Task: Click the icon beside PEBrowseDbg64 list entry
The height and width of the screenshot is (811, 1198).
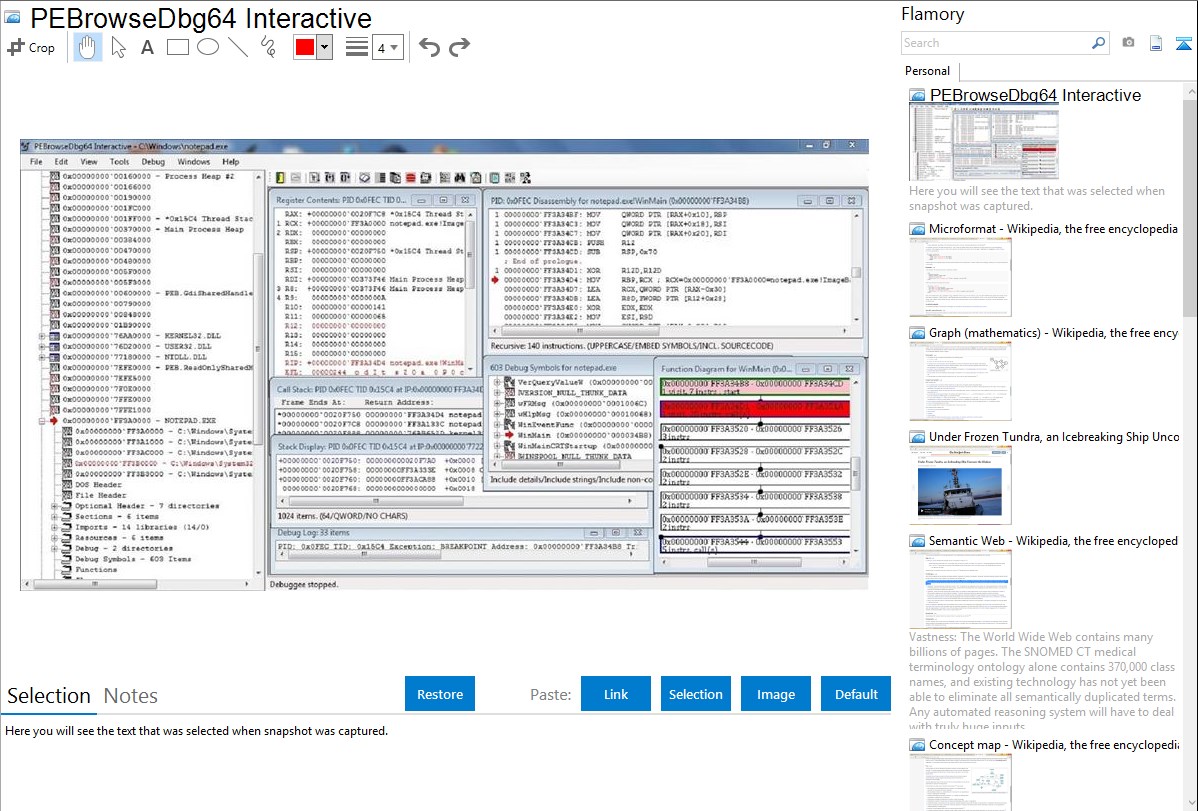Action: (917, 96)
